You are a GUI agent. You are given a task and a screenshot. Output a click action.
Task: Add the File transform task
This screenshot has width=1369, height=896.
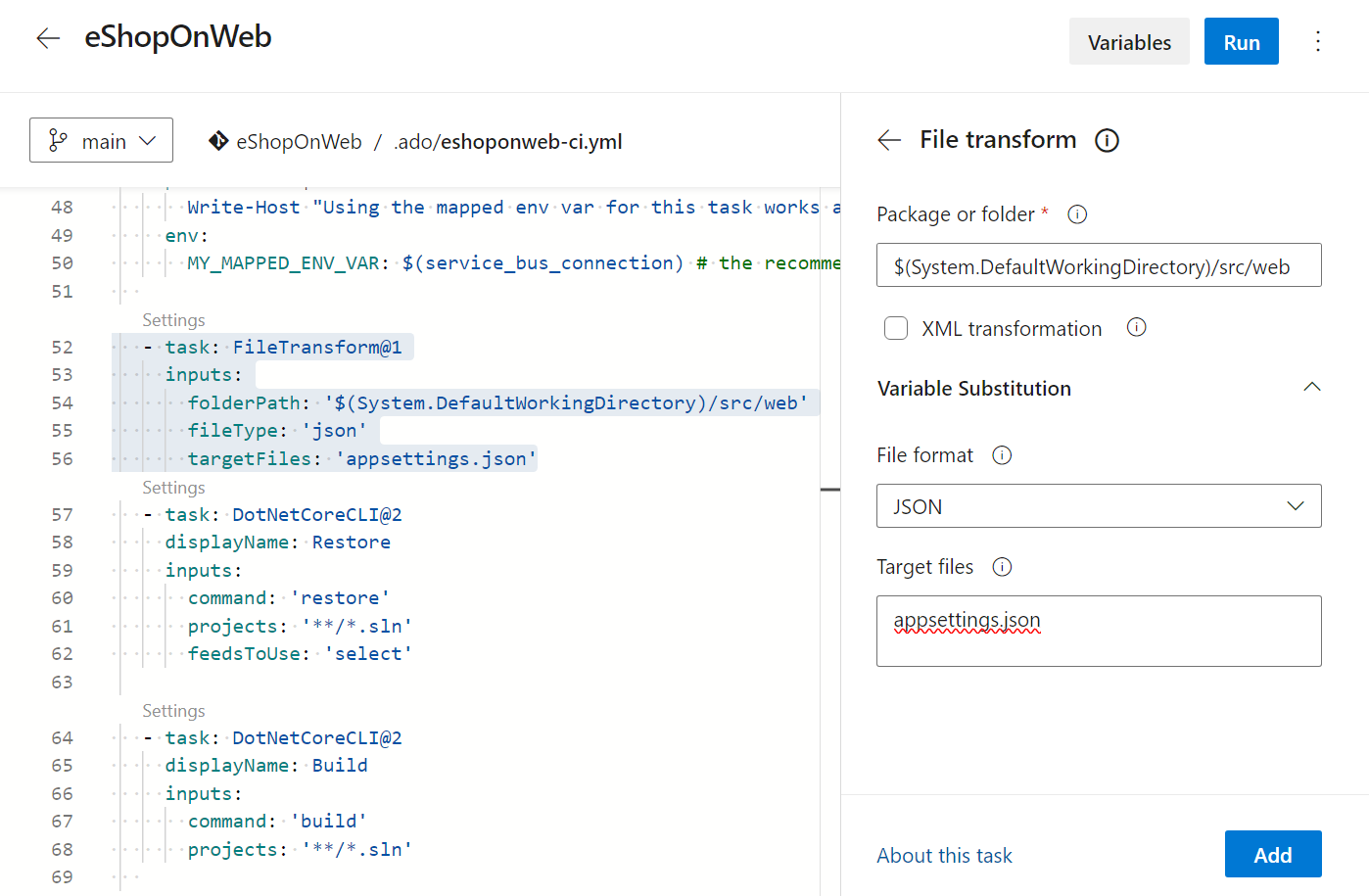tap(1273, 854)
